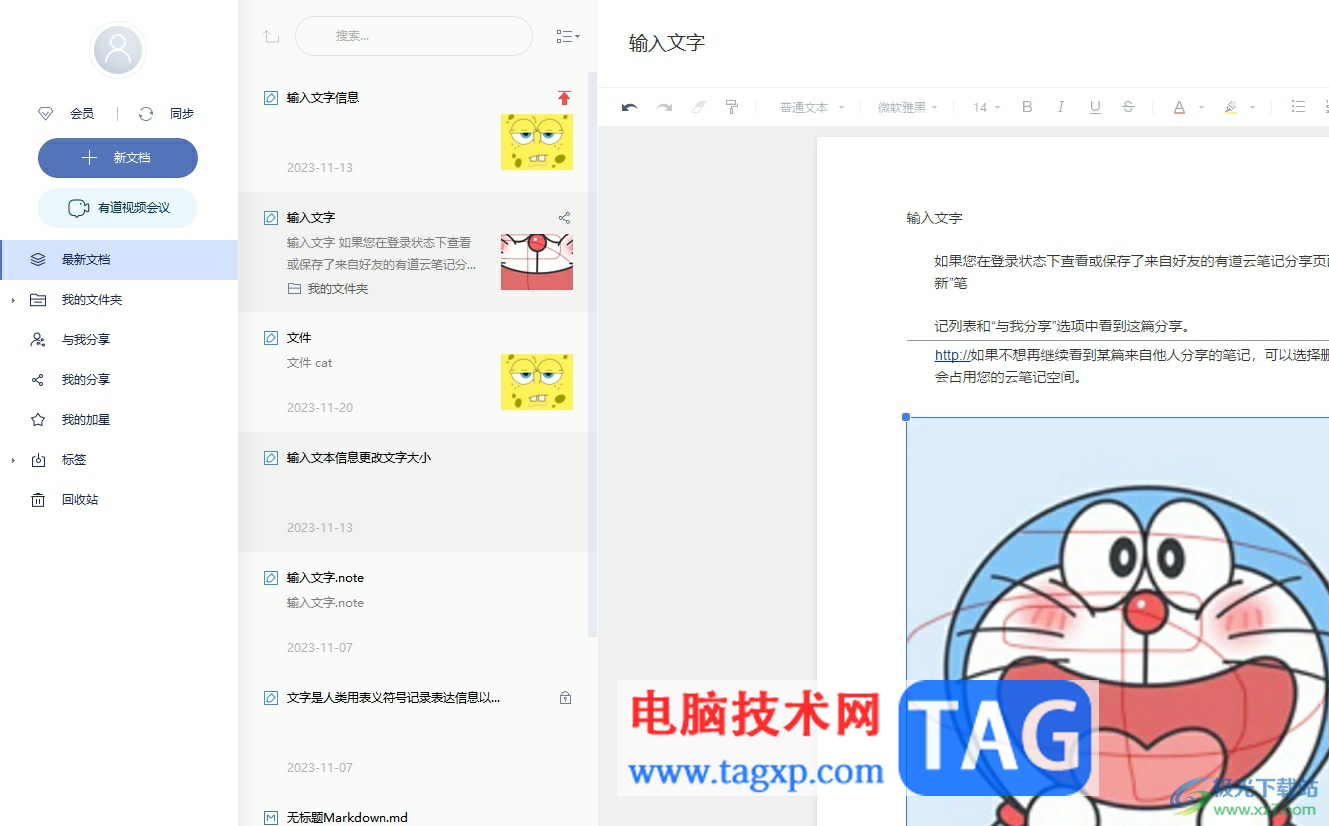Screen dimensions: 1329x826
Task: Create a new document with 新文档
Action: [118, 158]
